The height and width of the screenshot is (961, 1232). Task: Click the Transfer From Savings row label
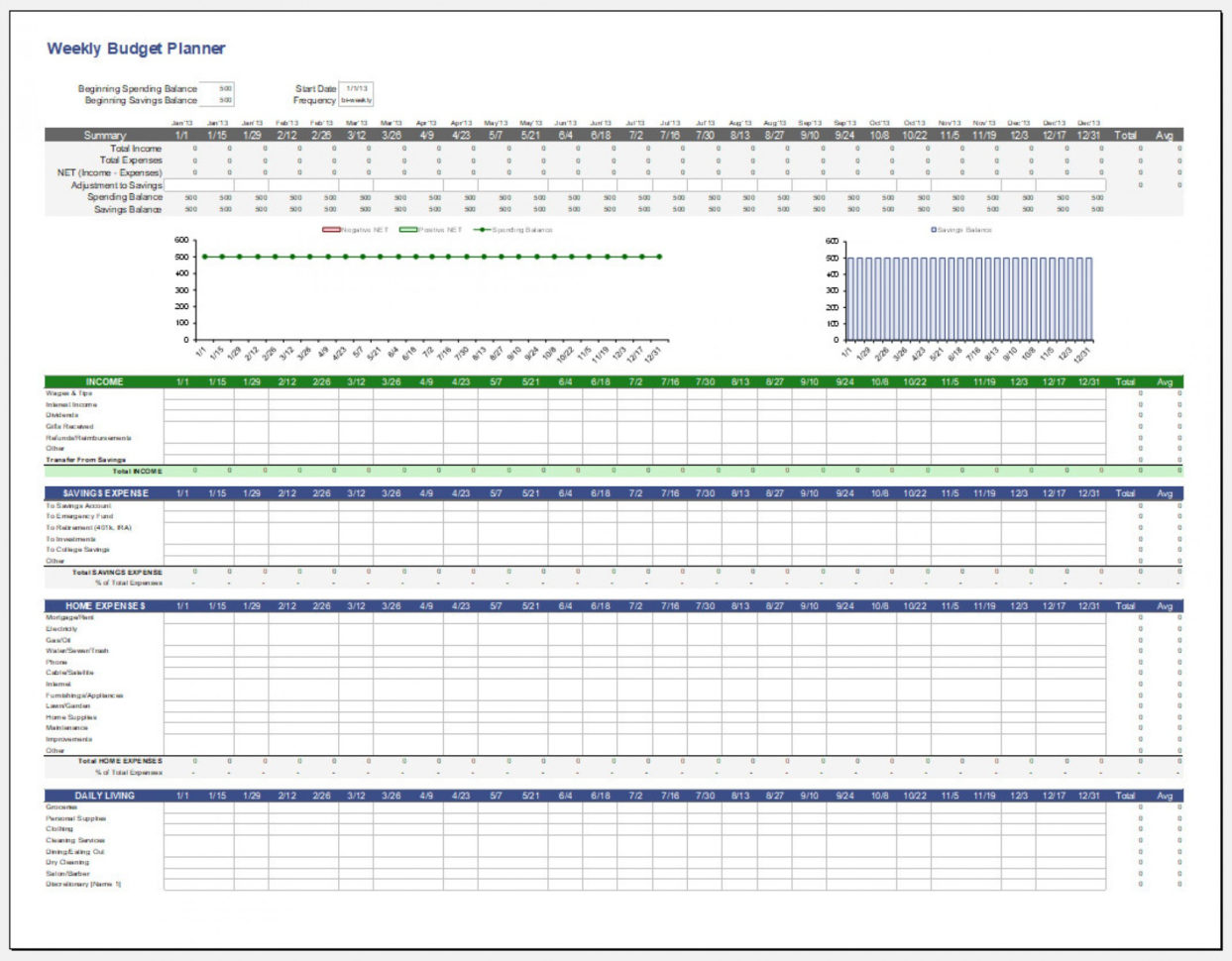pos(85,460)
